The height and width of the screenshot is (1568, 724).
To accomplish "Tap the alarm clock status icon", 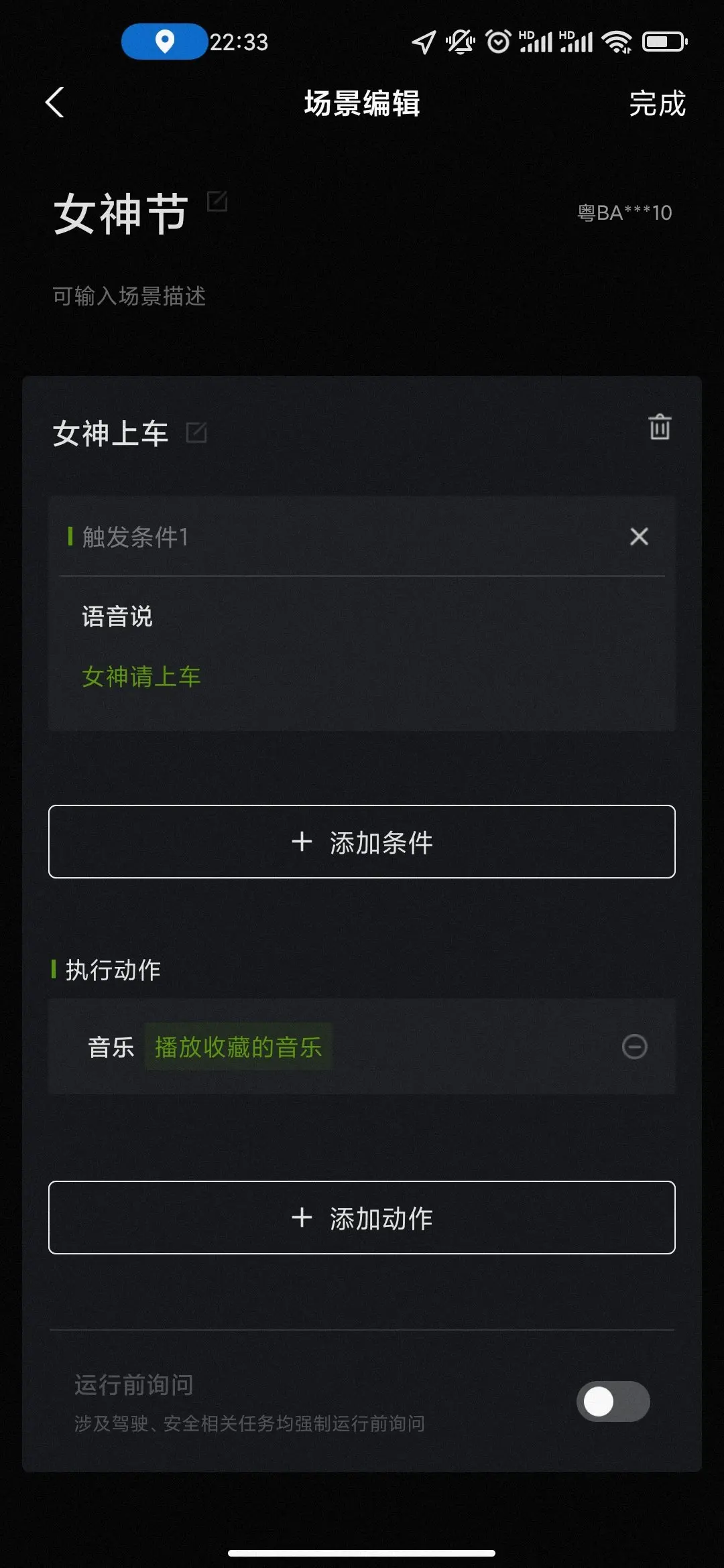I will tap(498, 42).
